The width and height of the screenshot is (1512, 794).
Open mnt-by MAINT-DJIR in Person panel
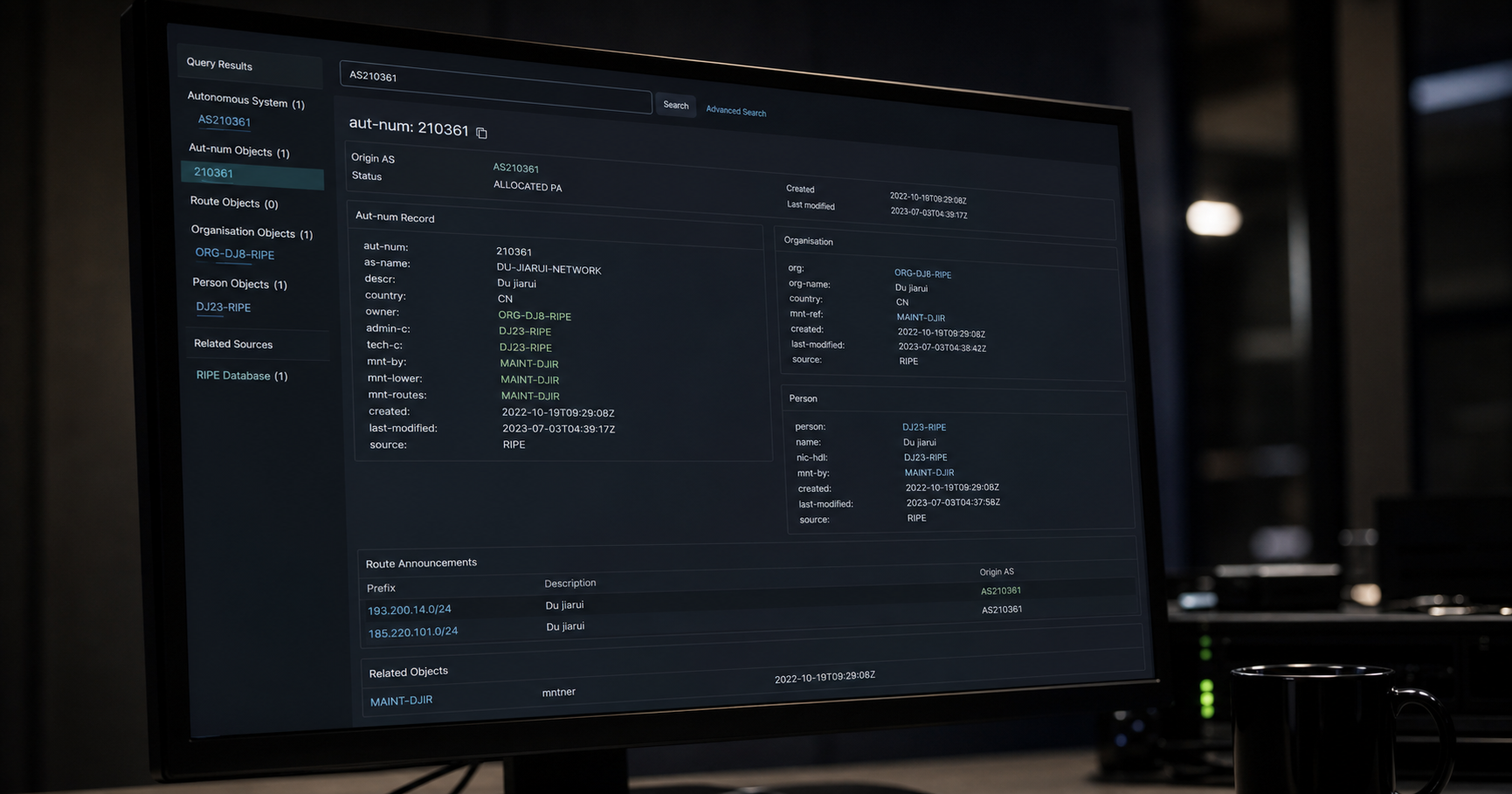point(929,473)
